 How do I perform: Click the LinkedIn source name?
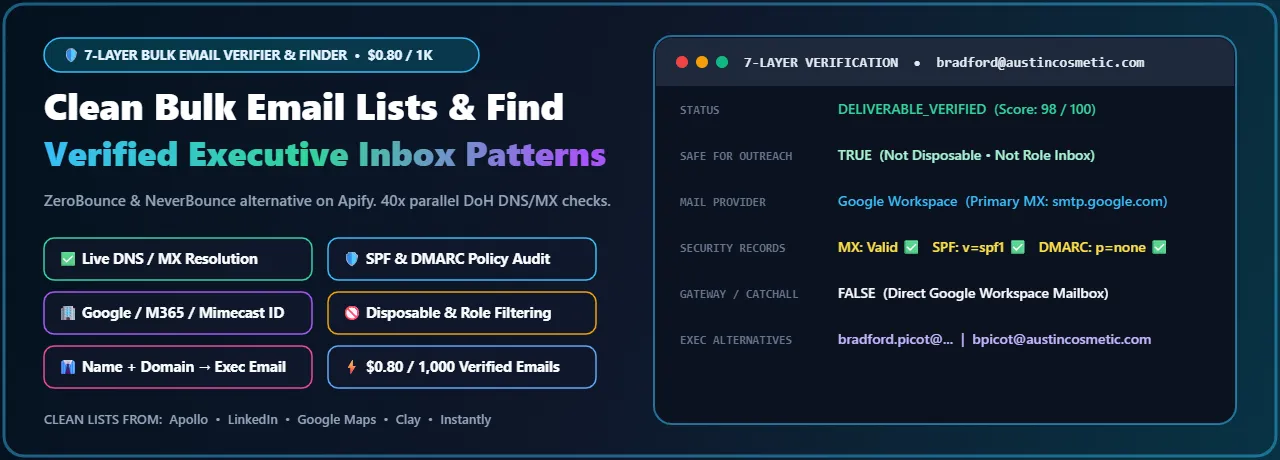[252, 420]
